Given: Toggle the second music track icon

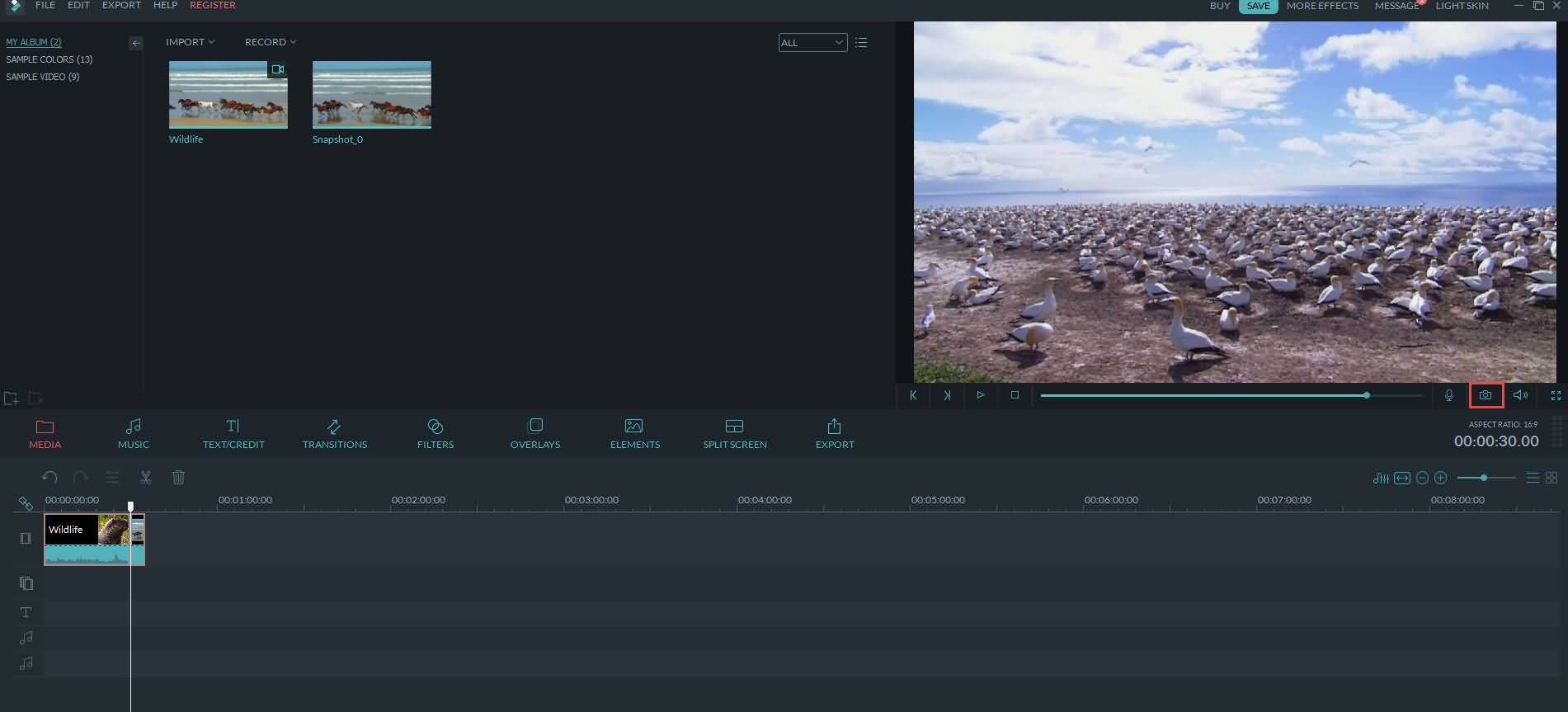Looking at the screenshot, I should pos(26,663).
